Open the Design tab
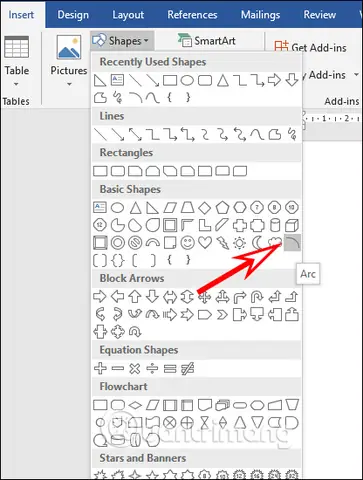The width and height of the screenshot is (363, 480). pos(73,15)
